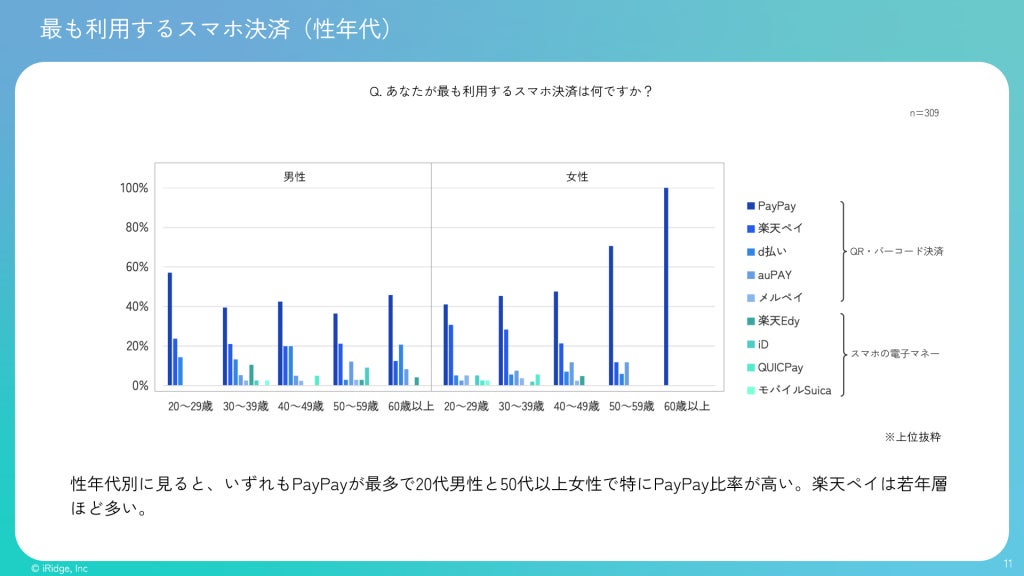Screen dimensions: 1024x576
Task: Select the iD legend marker
Action: pos(751,344)
